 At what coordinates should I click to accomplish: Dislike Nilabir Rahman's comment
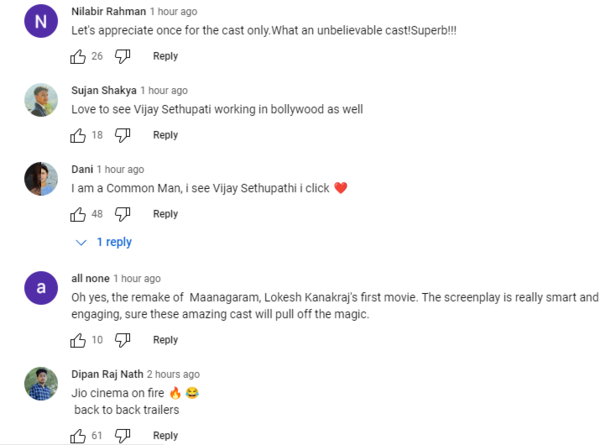[123, 56]
